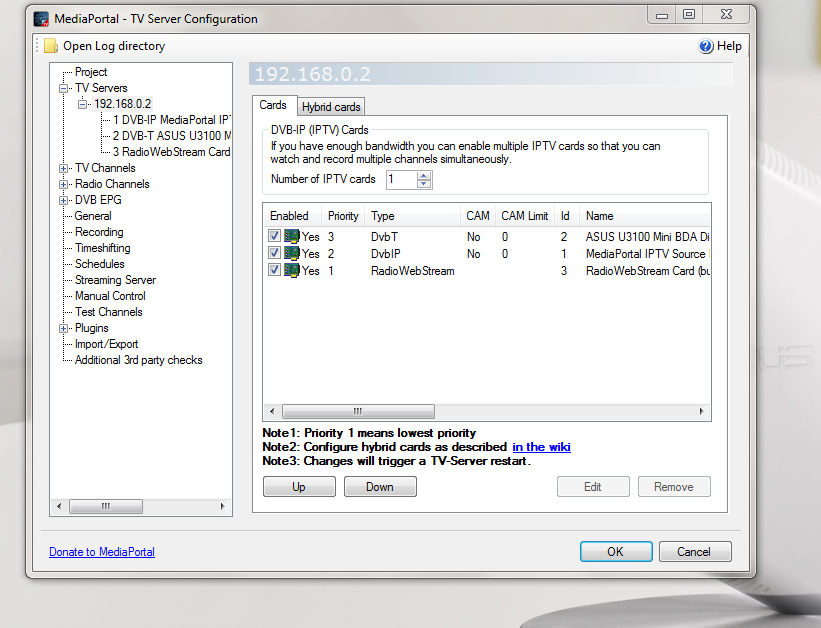Viewport: 821px width, 628px height.
Task: Select the Import/Export tree item
Action: (x=106, y=344)
